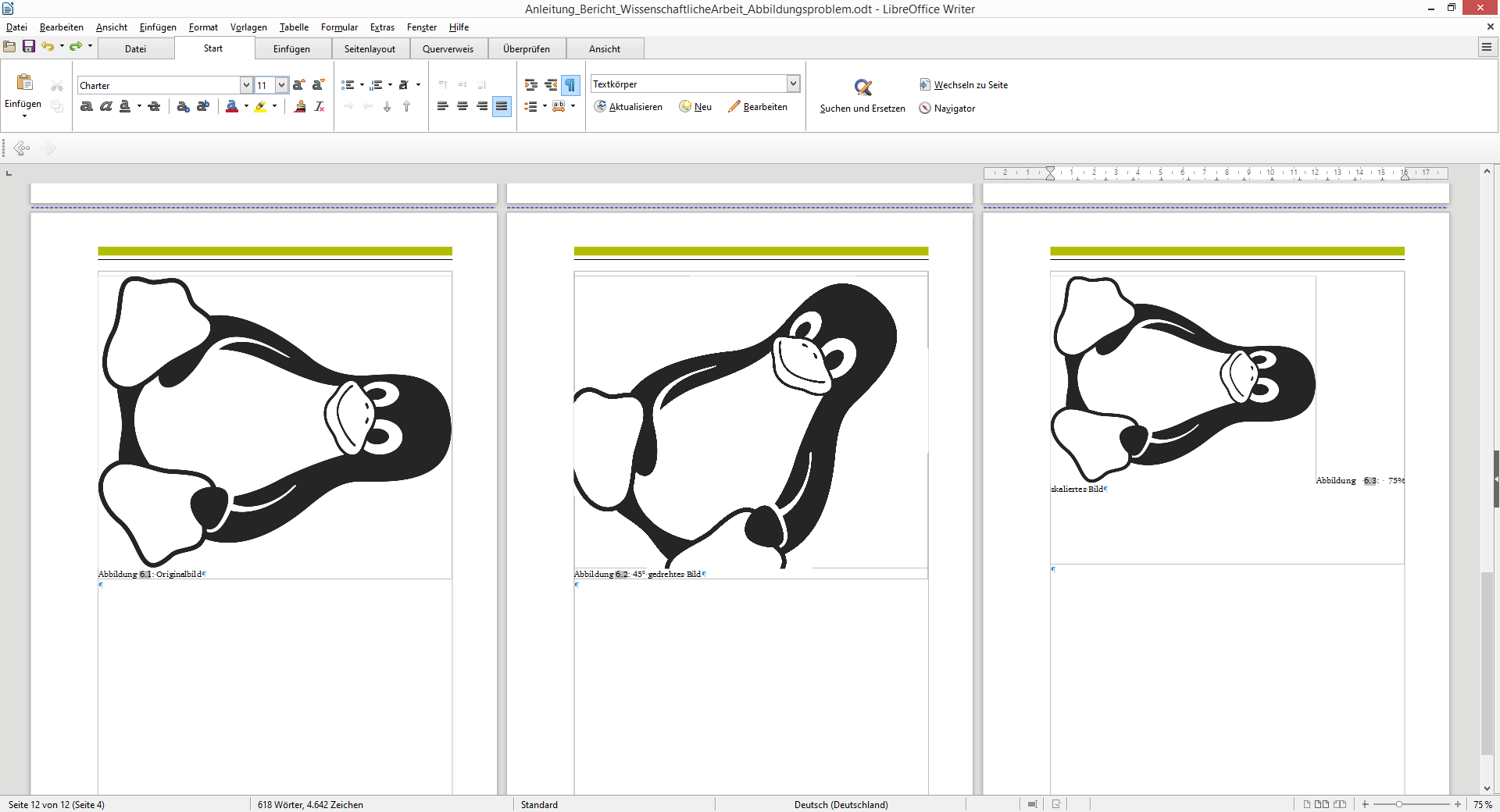Align text right
Viewport: 1500px width, 812px height.
click(482, 106)
